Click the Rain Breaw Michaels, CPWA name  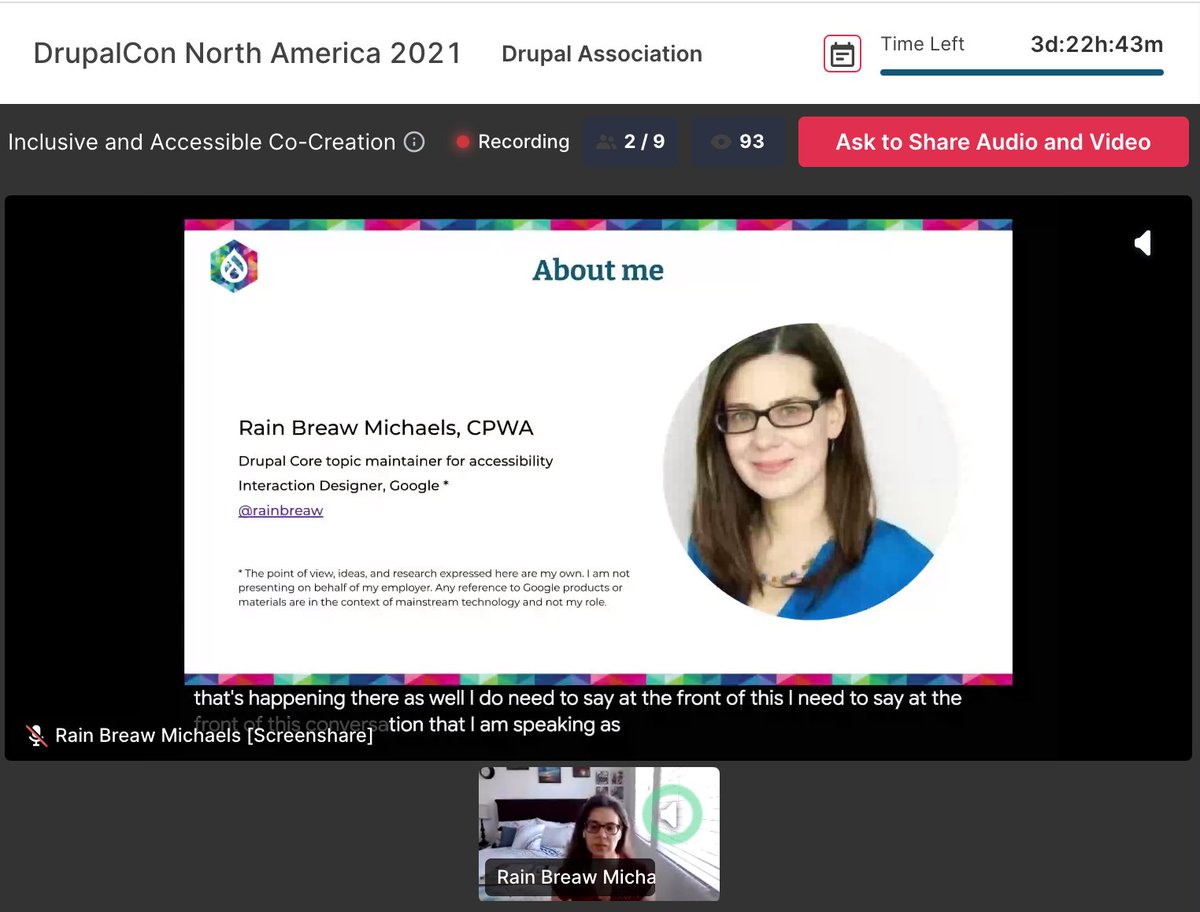[386, 428]
